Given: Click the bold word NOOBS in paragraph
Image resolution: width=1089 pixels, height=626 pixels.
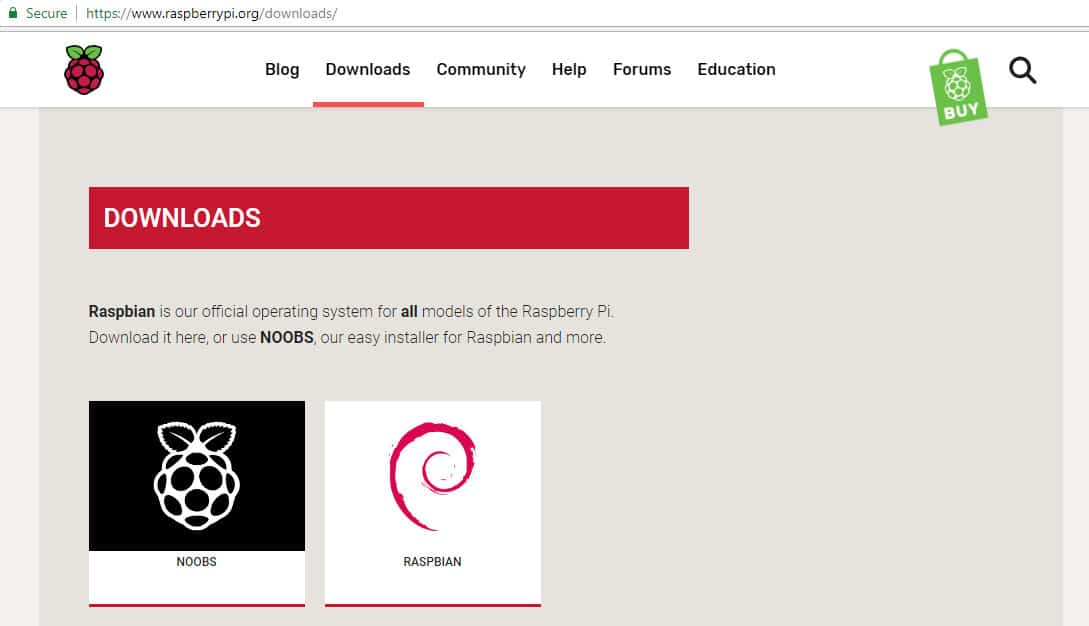Looking at the screenshot, I should [x=287, y=338].
